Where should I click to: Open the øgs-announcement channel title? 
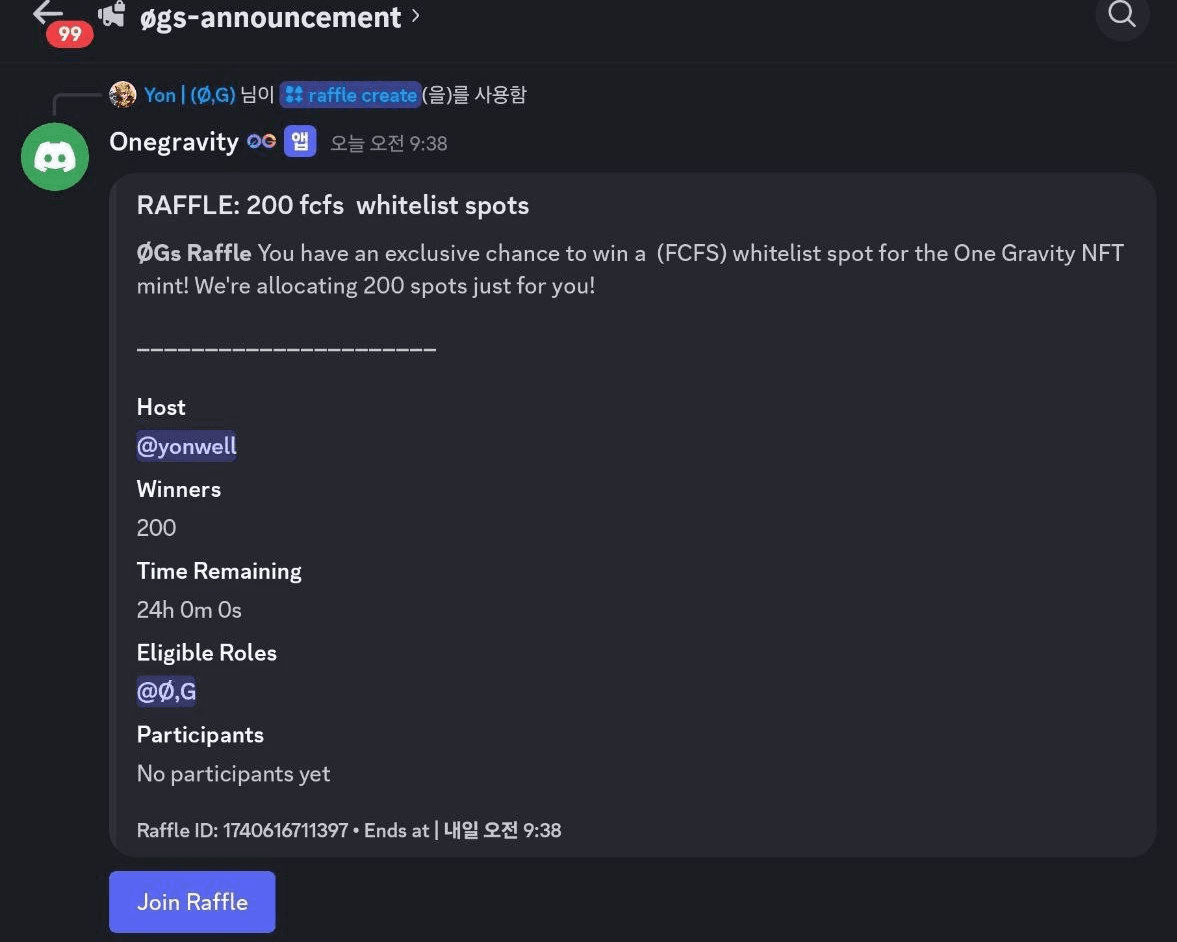(270, 17)
